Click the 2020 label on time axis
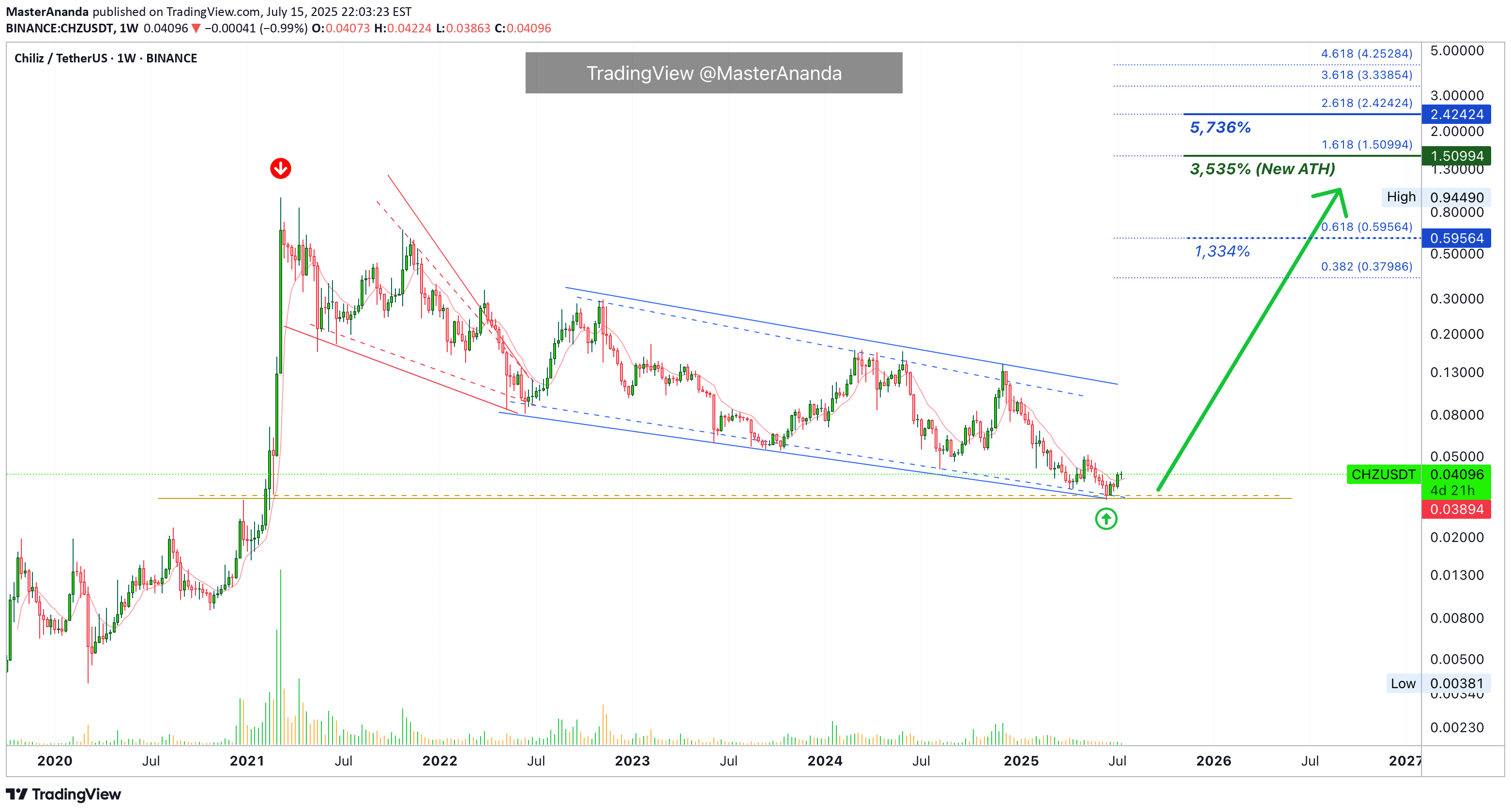Viewport: 1511px width, 812px height. [55, 760]
